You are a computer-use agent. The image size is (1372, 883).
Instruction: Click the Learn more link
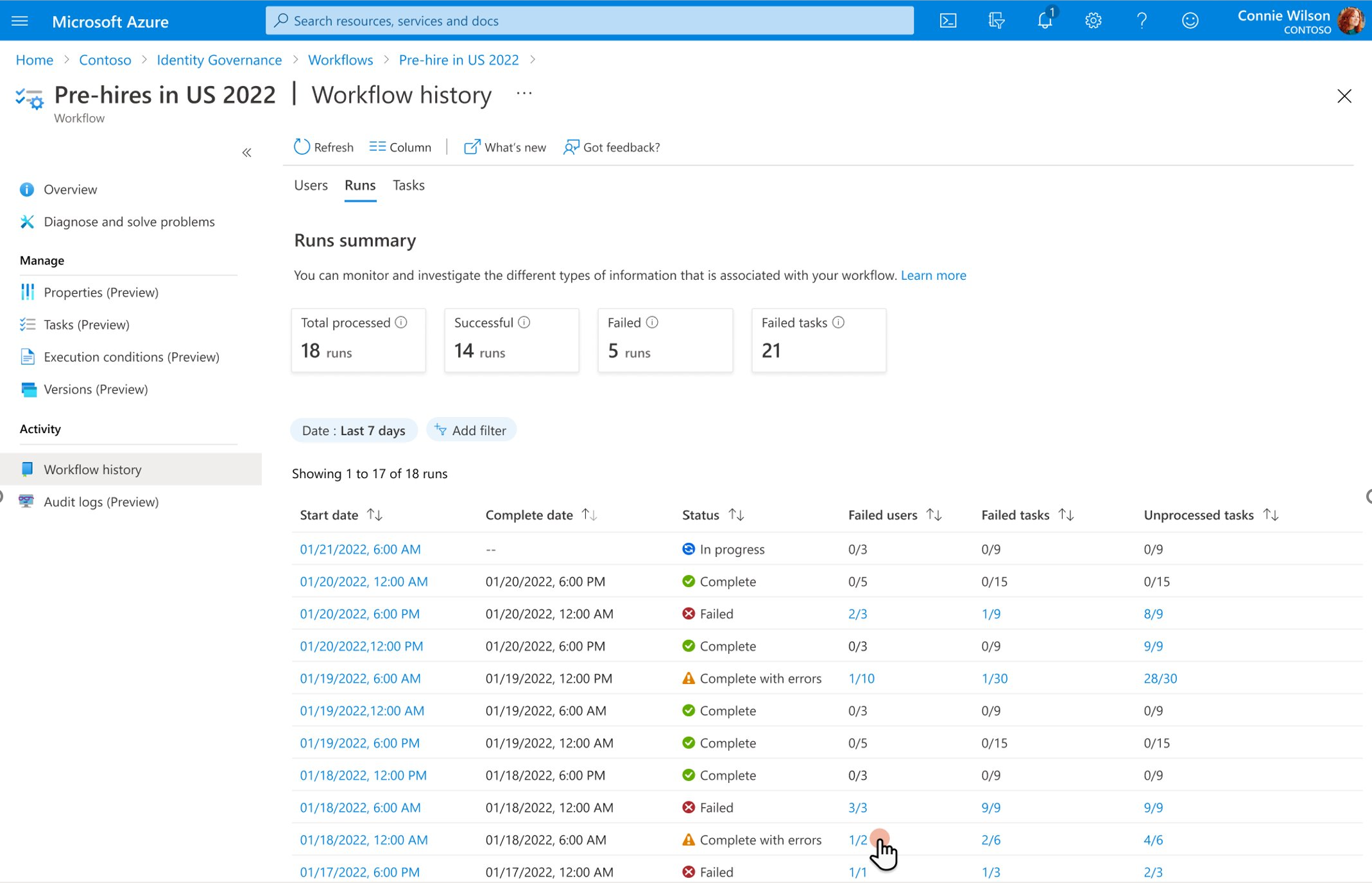[932, 274]
